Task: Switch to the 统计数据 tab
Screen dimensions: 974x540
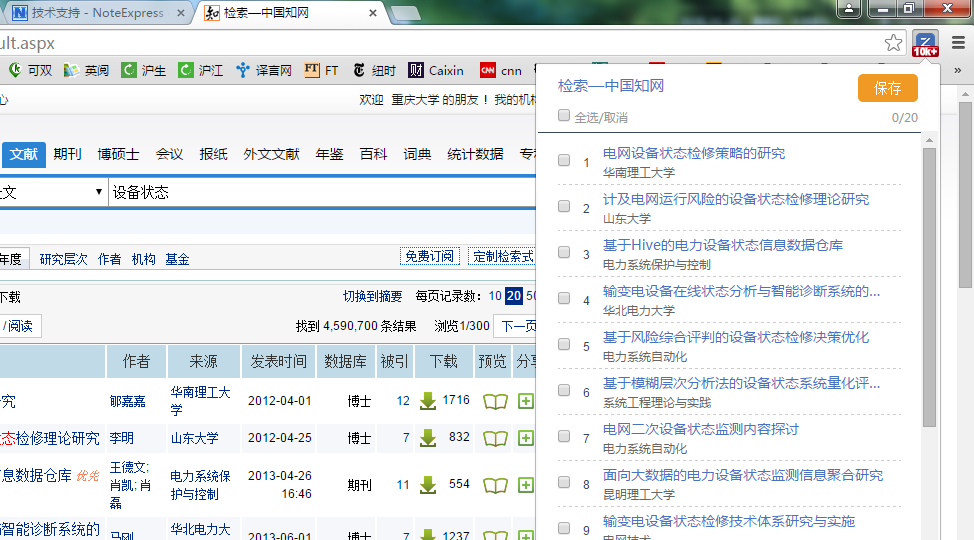Action: 475,154
